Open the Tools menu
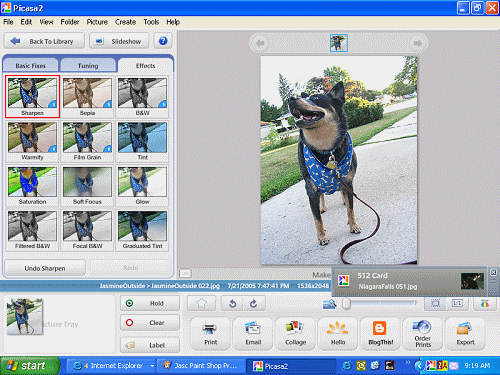Viewport: 500px width, 375px height. pos(151,22)
